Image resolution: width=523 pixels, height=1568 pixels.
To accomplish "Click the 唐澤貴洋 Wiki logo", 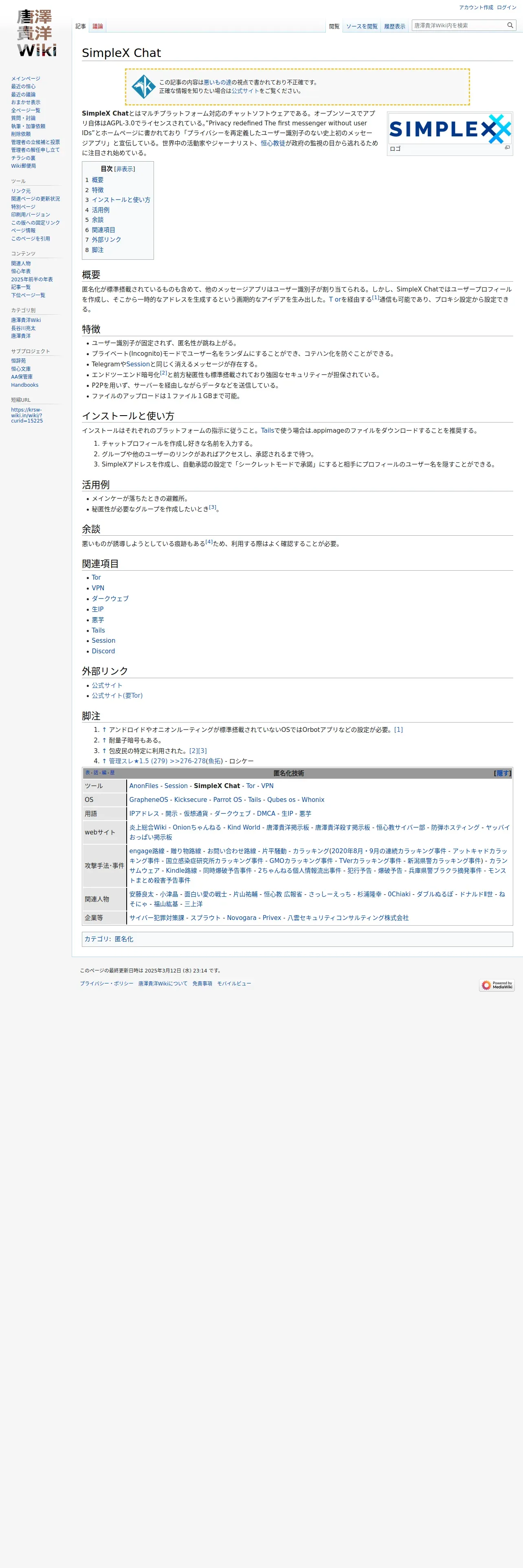I will point(36,33).
